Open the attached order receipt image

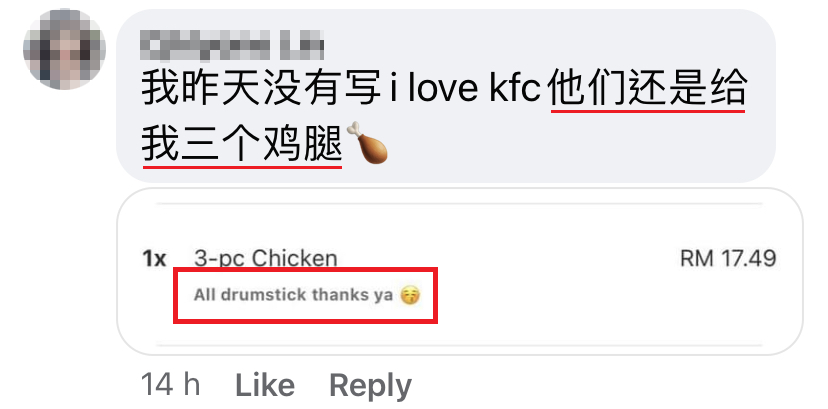coord(460,271)
